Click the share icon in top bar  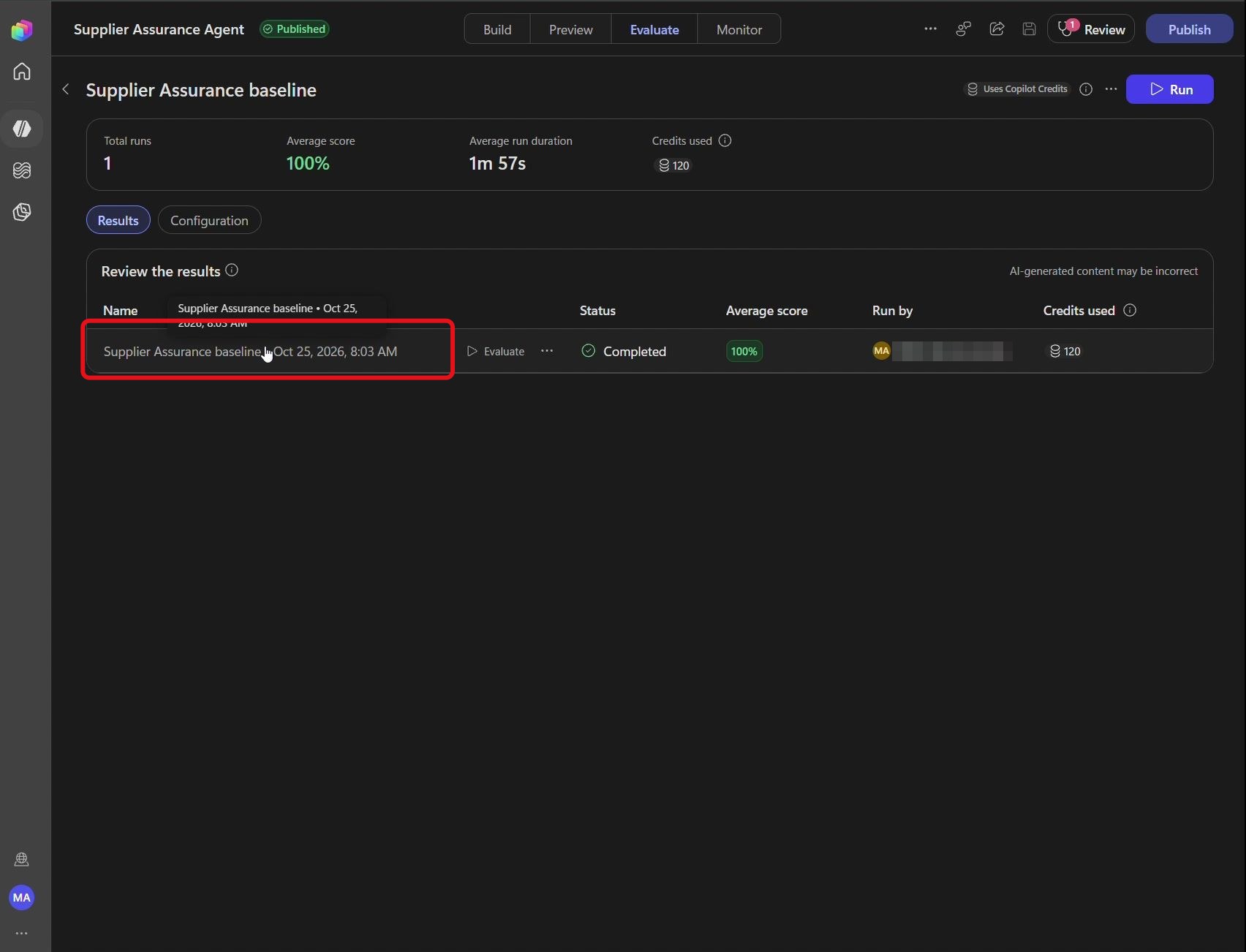coord(997,29)
